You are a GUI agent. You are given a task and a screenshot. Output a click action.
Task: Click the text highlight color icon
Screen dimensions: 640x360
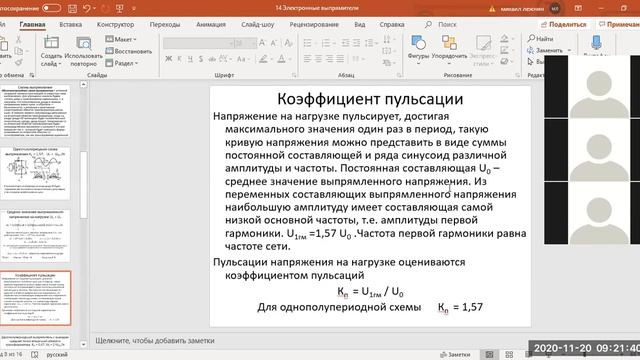263,59
